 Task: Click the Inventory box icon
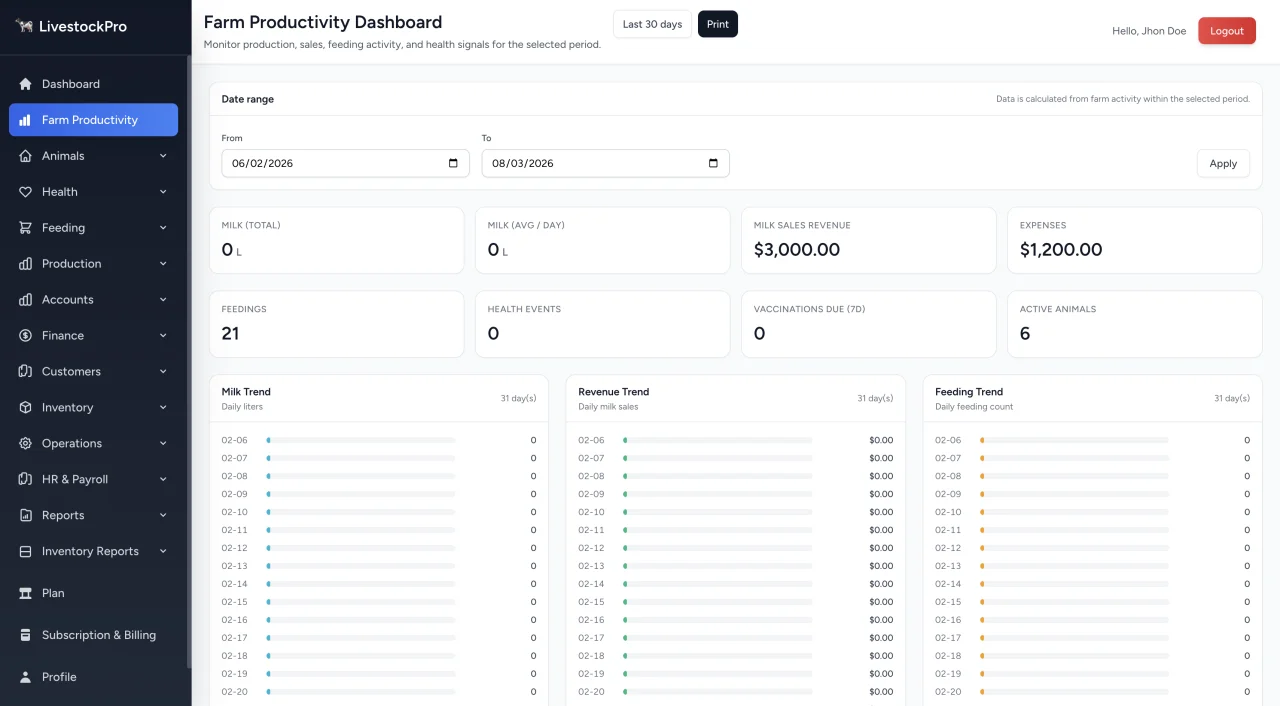click(x=25, y=408)
